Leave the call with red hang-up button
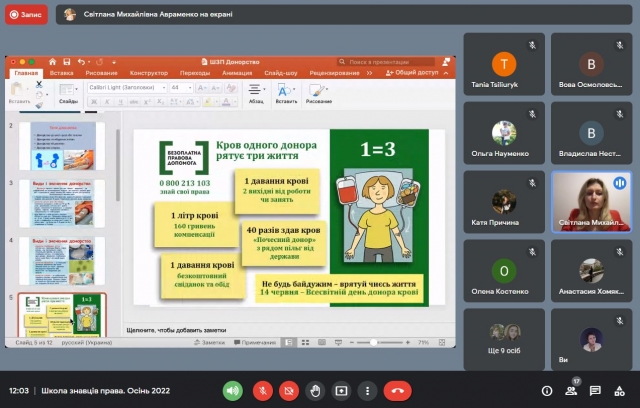This screenshot has height=408, width=640. point(398,390)
